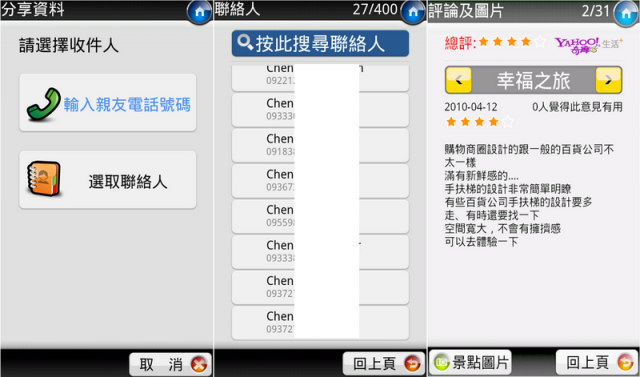This screenshot has height=377, width=640.
Task: Click the Yahoo 奇摩生活+ logo
Action: click(589, 45)
